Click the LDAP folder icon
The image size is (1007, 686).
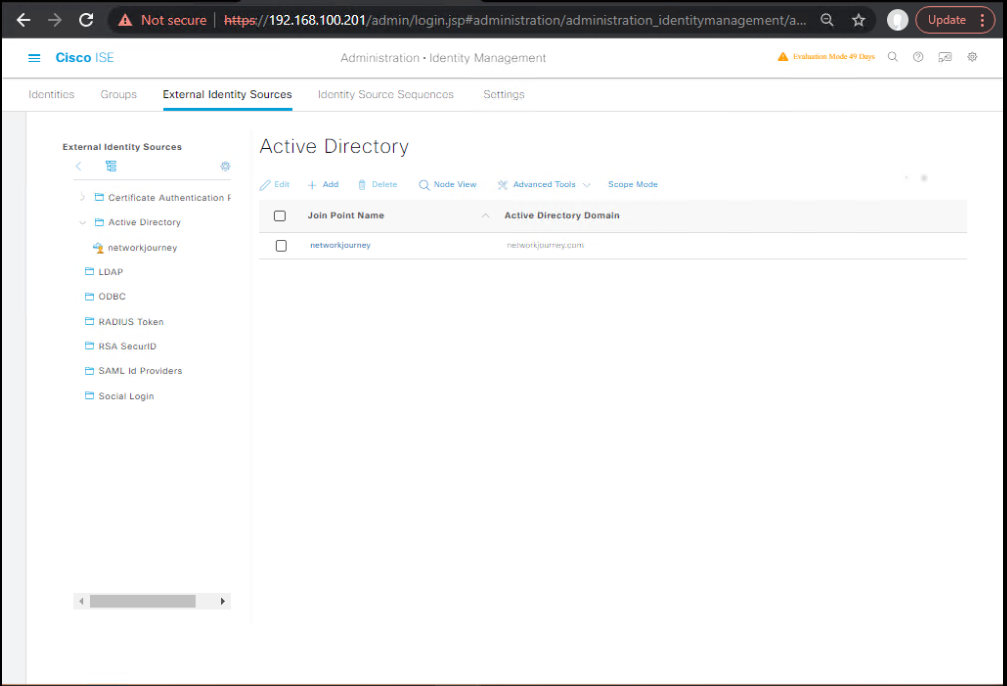[x=90, y=271]
